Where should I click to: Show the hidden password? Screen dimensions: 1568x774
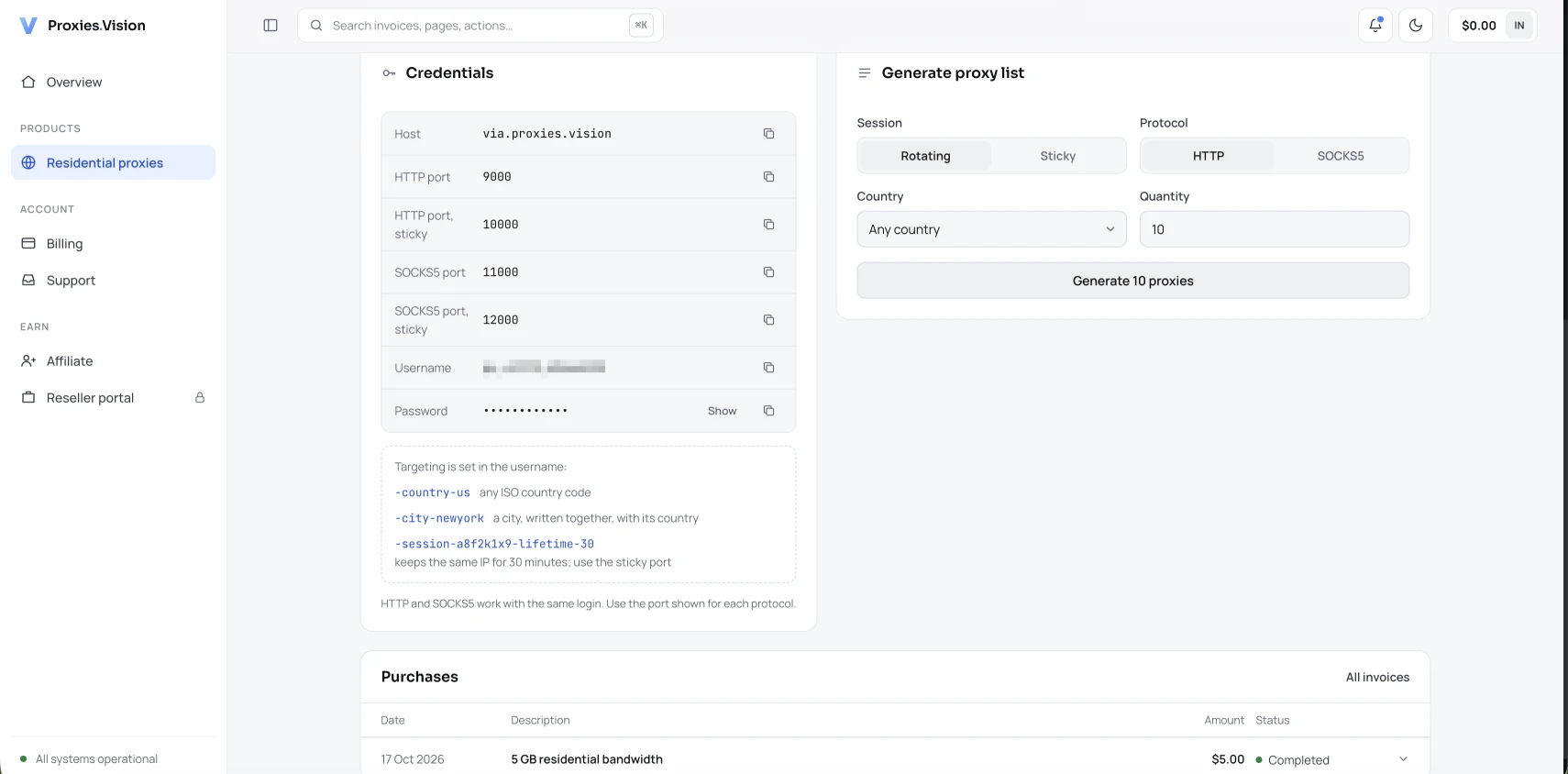pos(722,411)
